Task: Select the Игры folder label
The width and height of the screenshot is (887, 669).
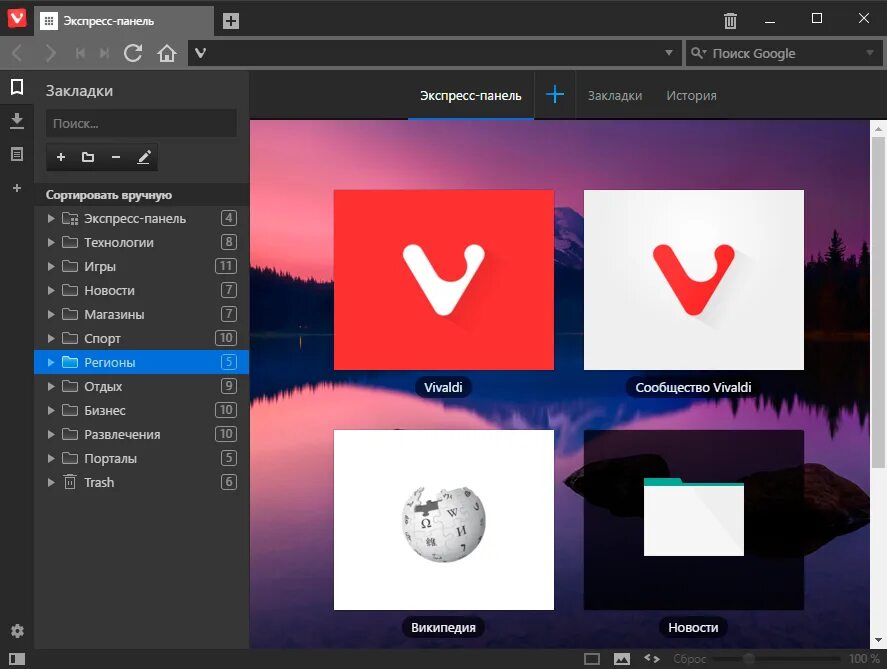Action: coord(100,266)
